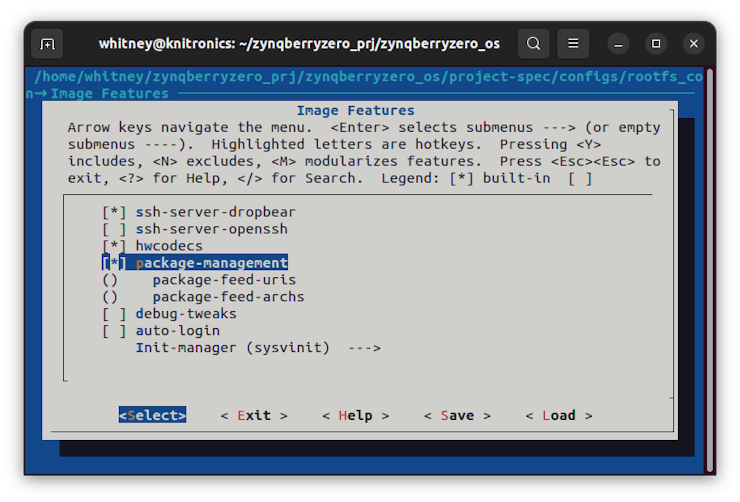Toggle the package-management checkbox
The height and width of the screenshot is (502, 740).
click(x=114, y=263)
